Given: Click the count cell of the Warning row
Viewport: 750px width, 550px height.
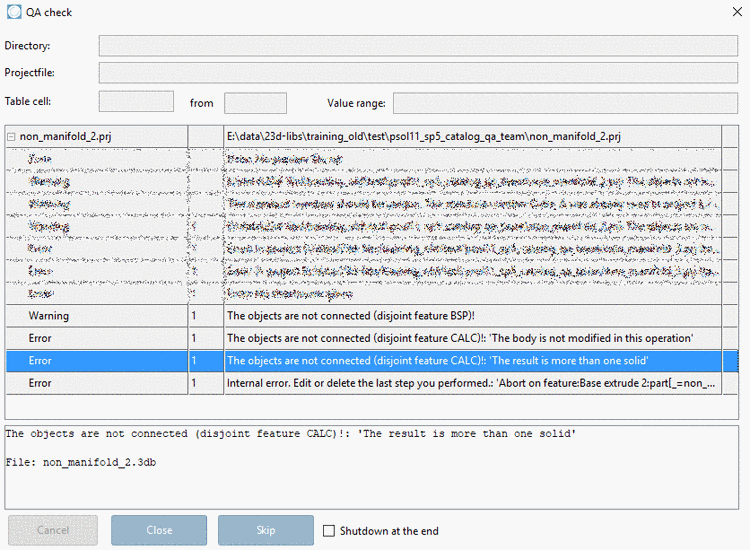Looking at the screenshot, I should click(x=206, y=316).
